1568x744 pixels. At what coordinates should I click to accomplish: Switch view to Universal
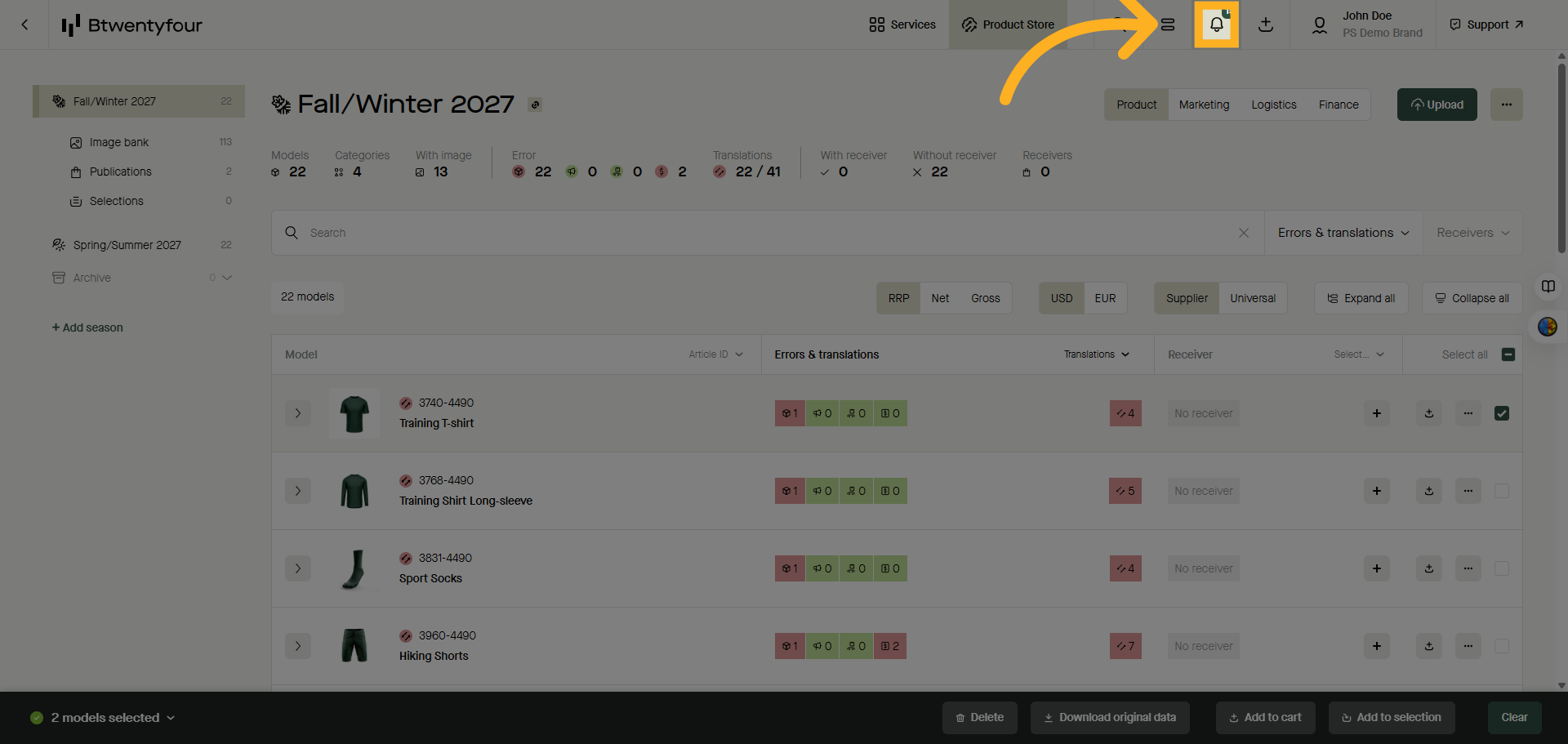coord(1253,298)
